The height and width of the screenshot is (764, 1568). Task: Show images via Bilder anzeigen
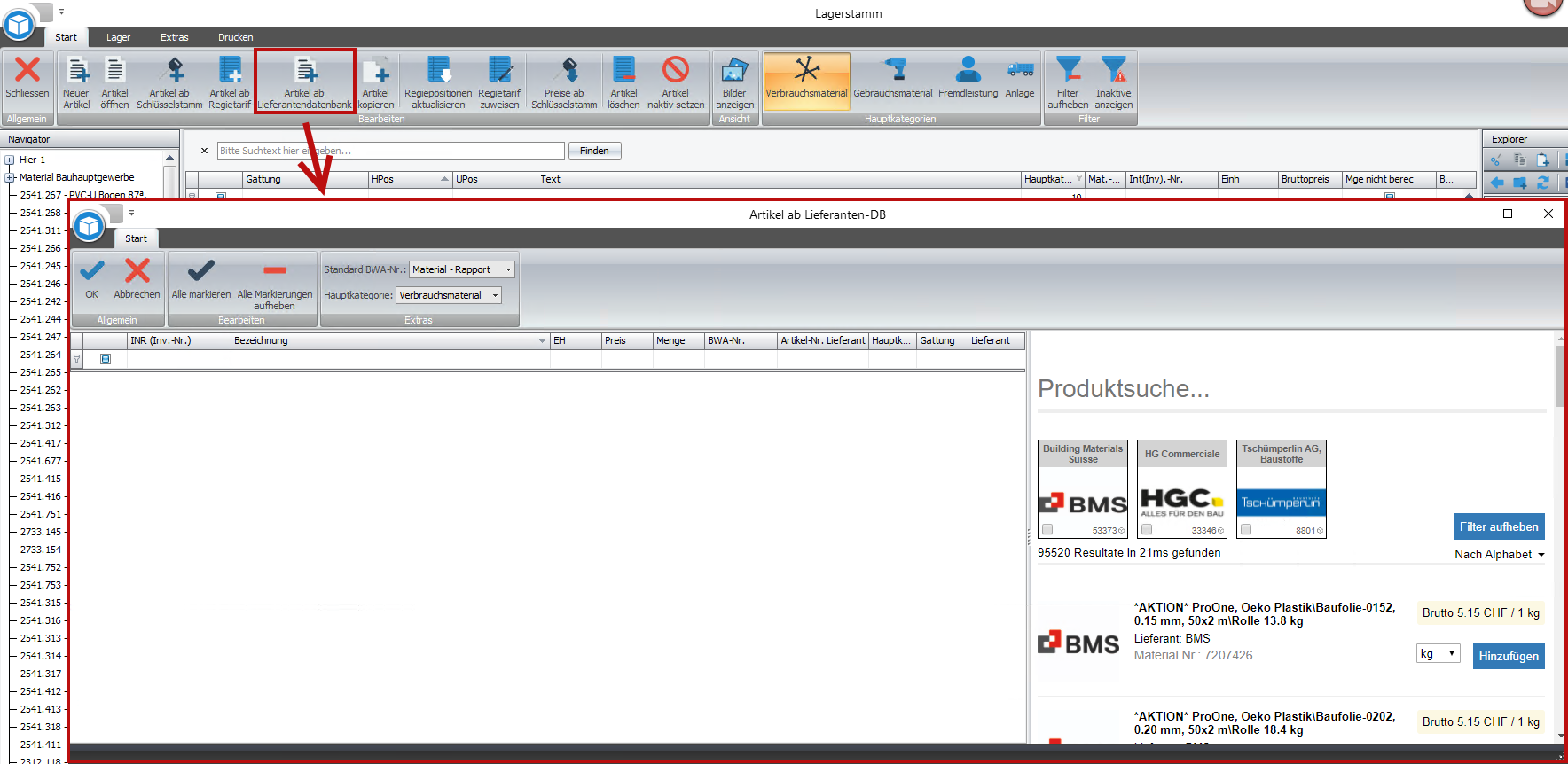click(734, 71)
